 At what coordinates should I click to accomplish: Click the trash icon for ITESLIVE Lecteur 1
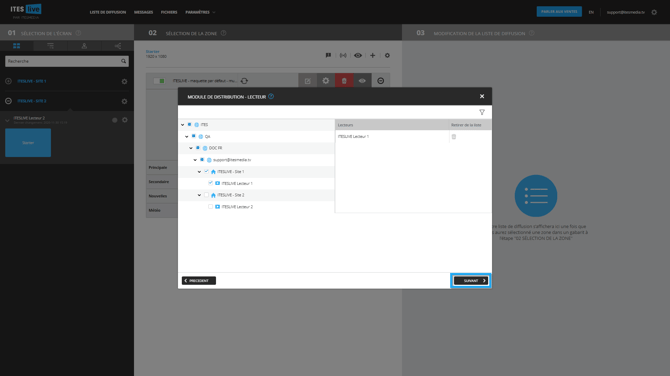tap(454, 137)
